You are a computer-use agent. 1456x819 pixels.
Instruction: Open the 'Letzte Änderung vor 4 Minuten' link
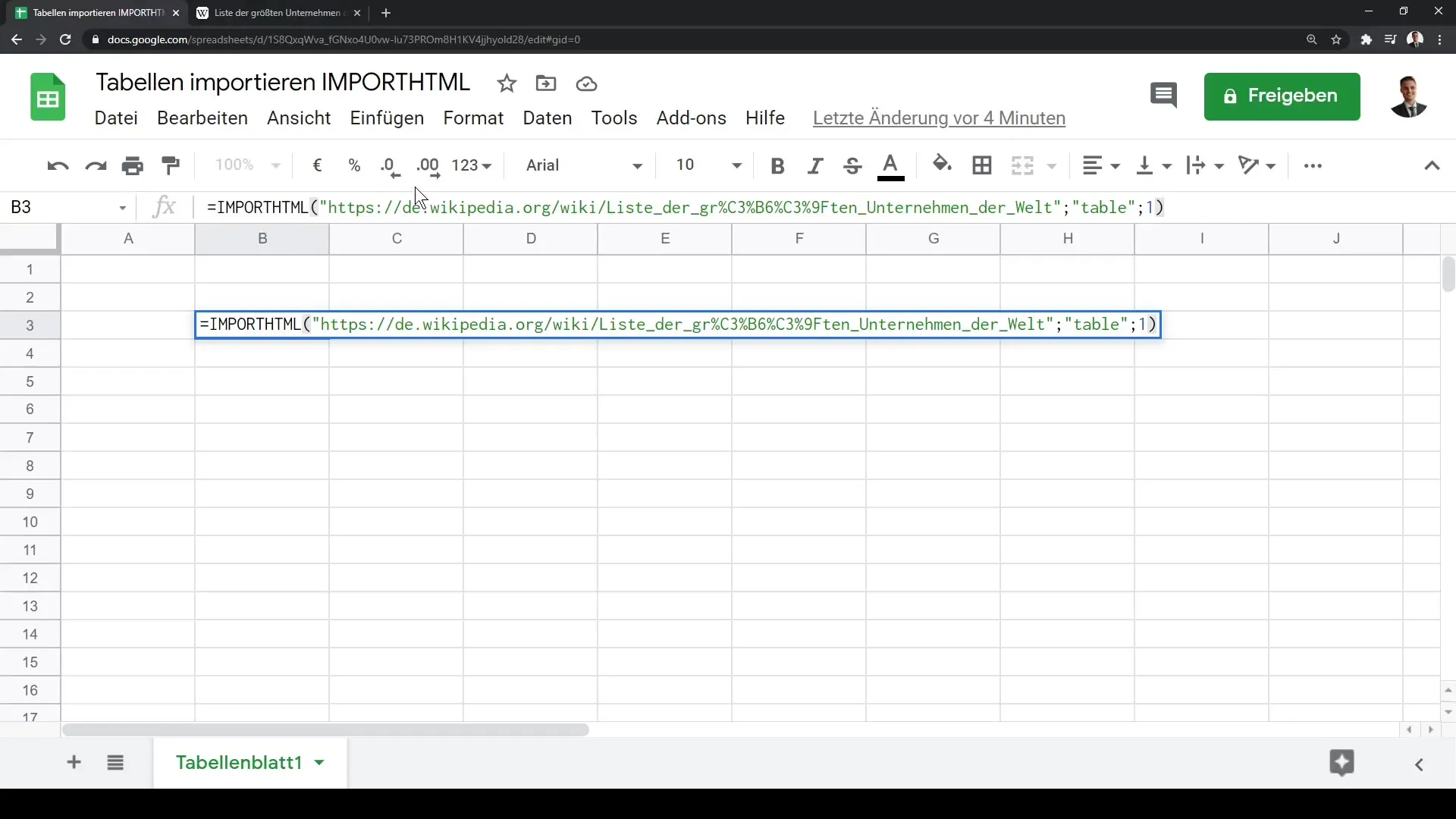tap(939, 118)
